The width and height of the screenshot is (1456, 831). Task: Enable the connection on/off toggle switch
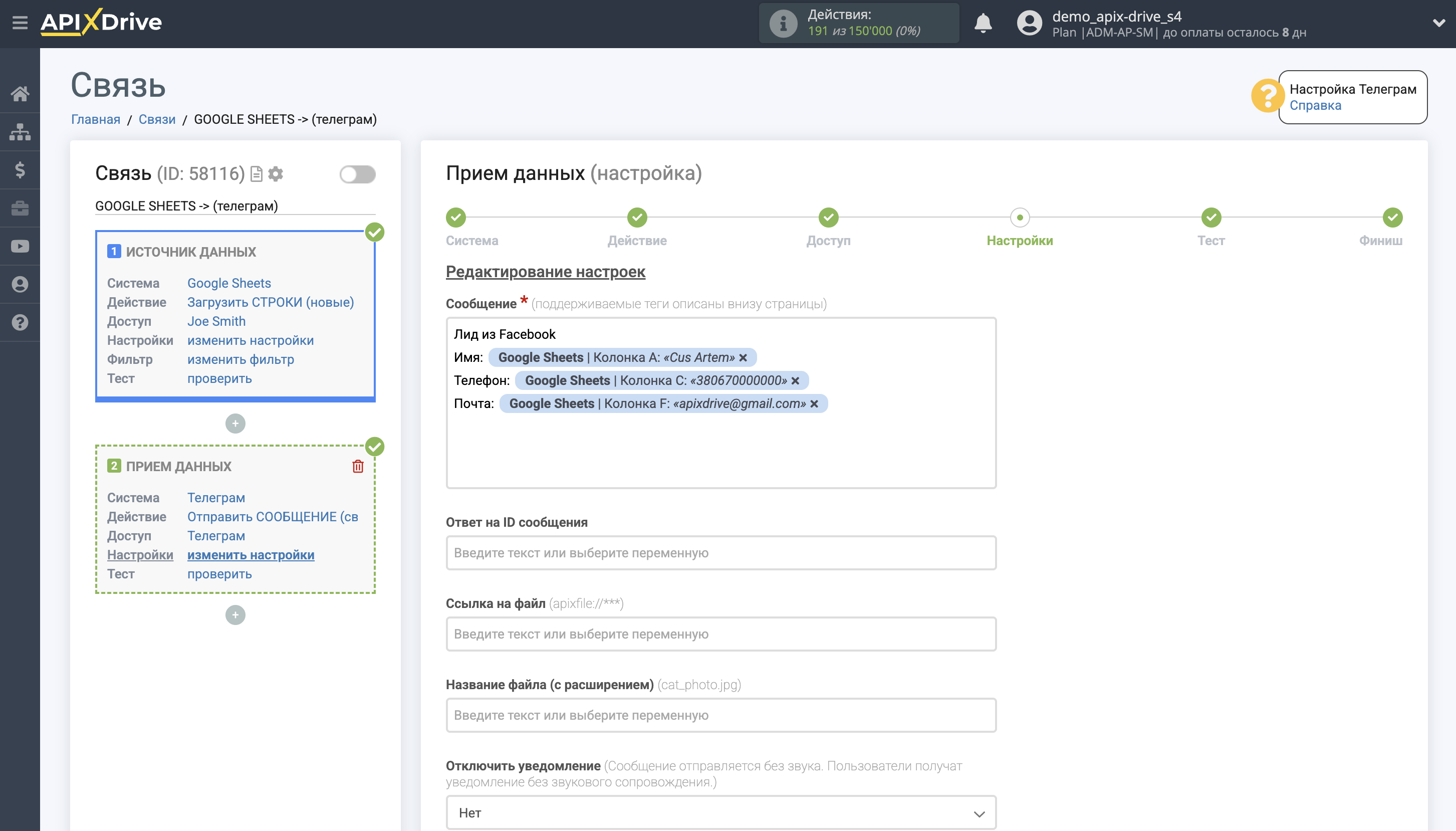point(357,174)
